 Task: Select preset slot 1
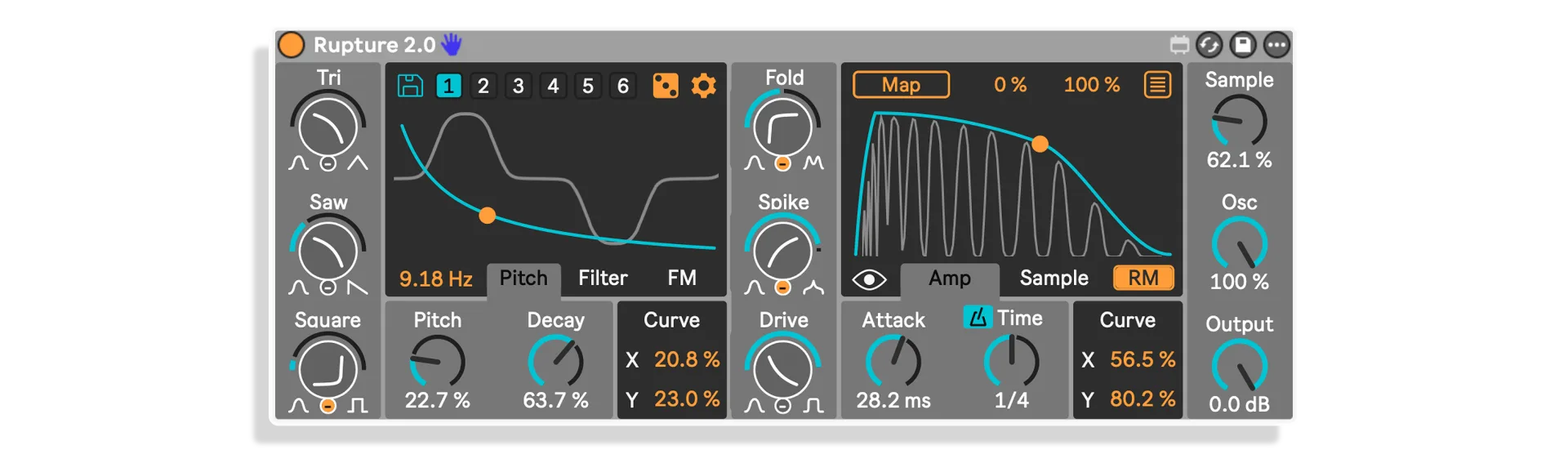[448, 86]
